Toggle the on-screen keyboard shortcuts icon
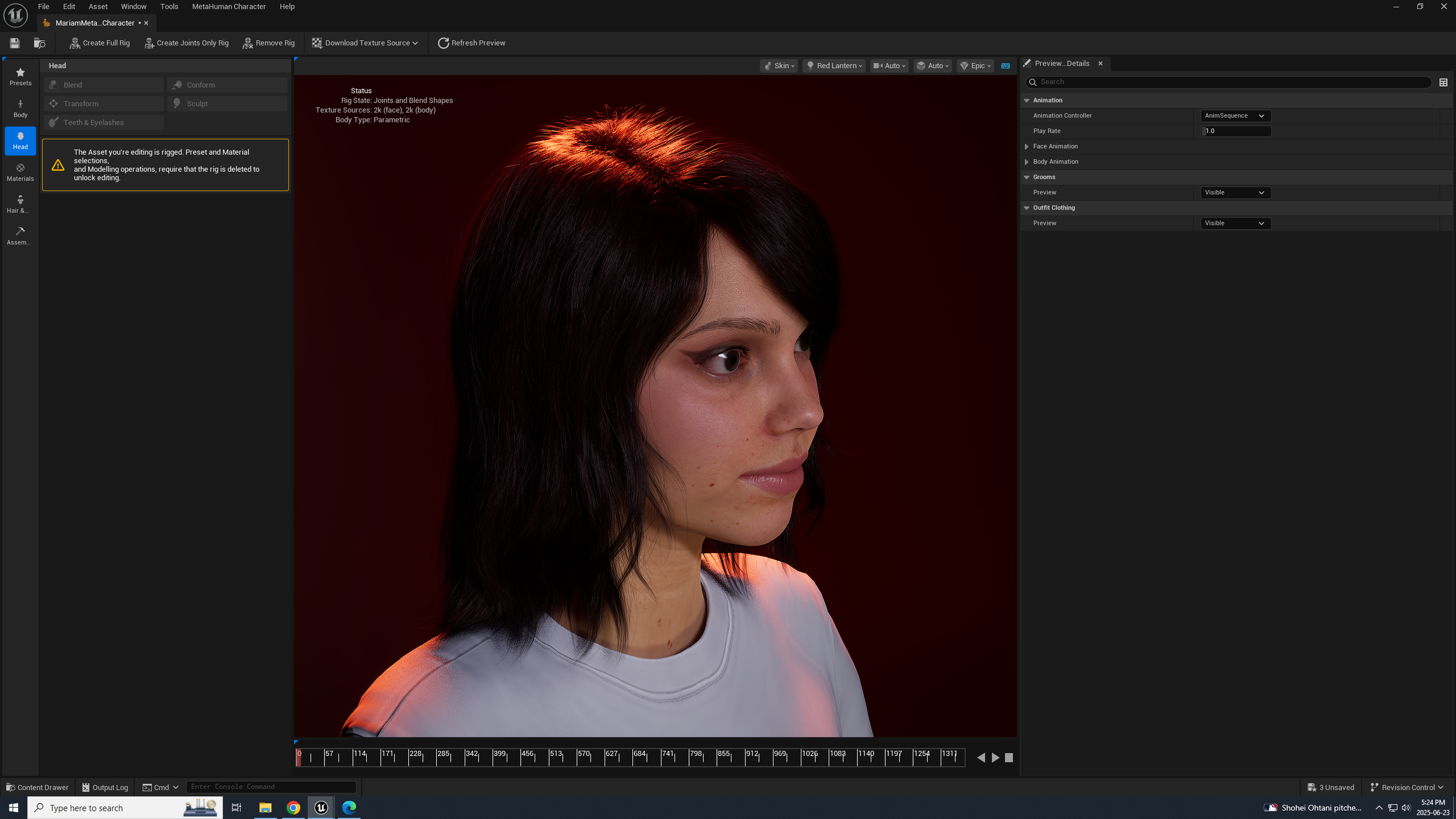Viewport: 1456px width, 819px height. (x=1005, y=66)
